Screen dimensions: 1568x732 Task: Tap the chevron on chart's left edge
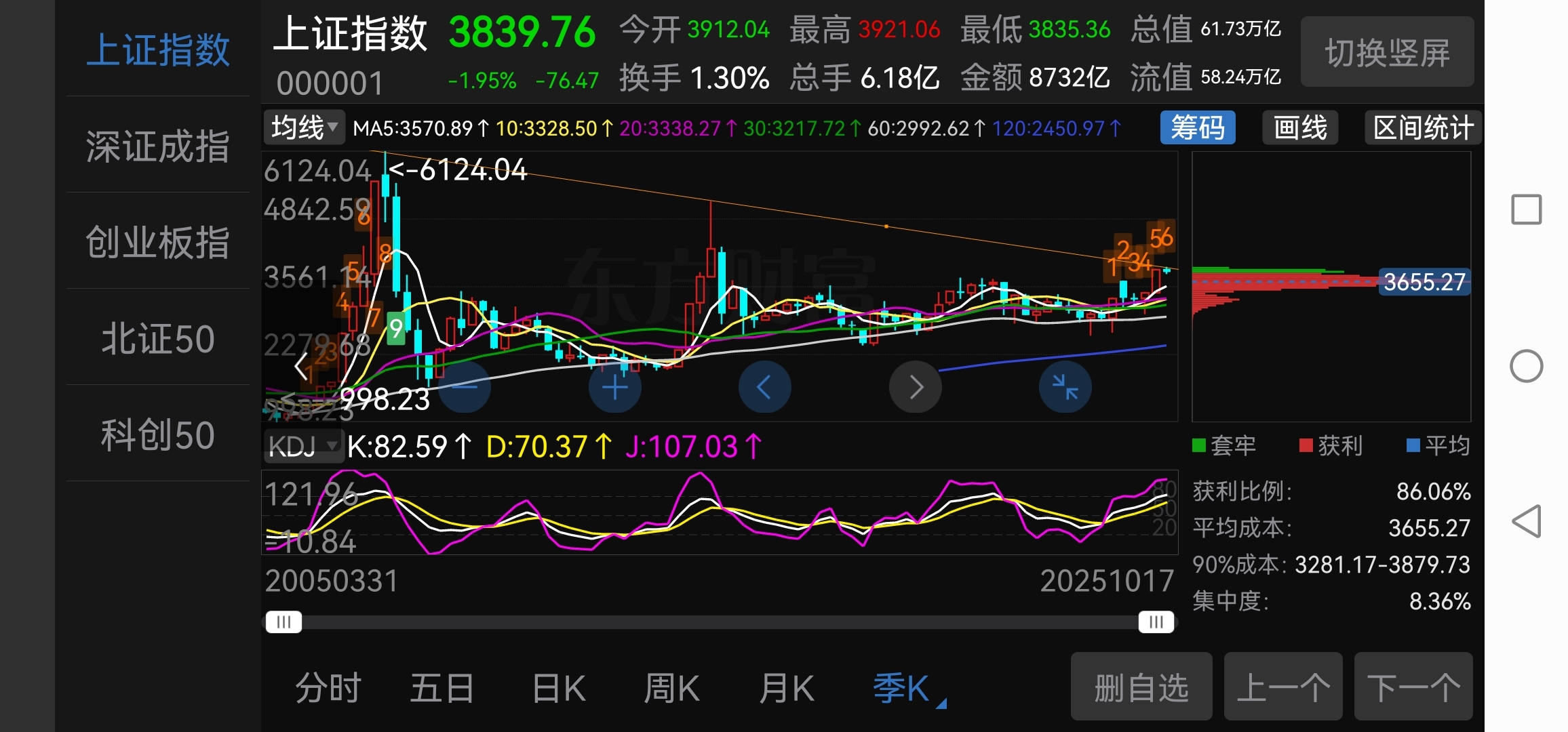tap(300, 366)
